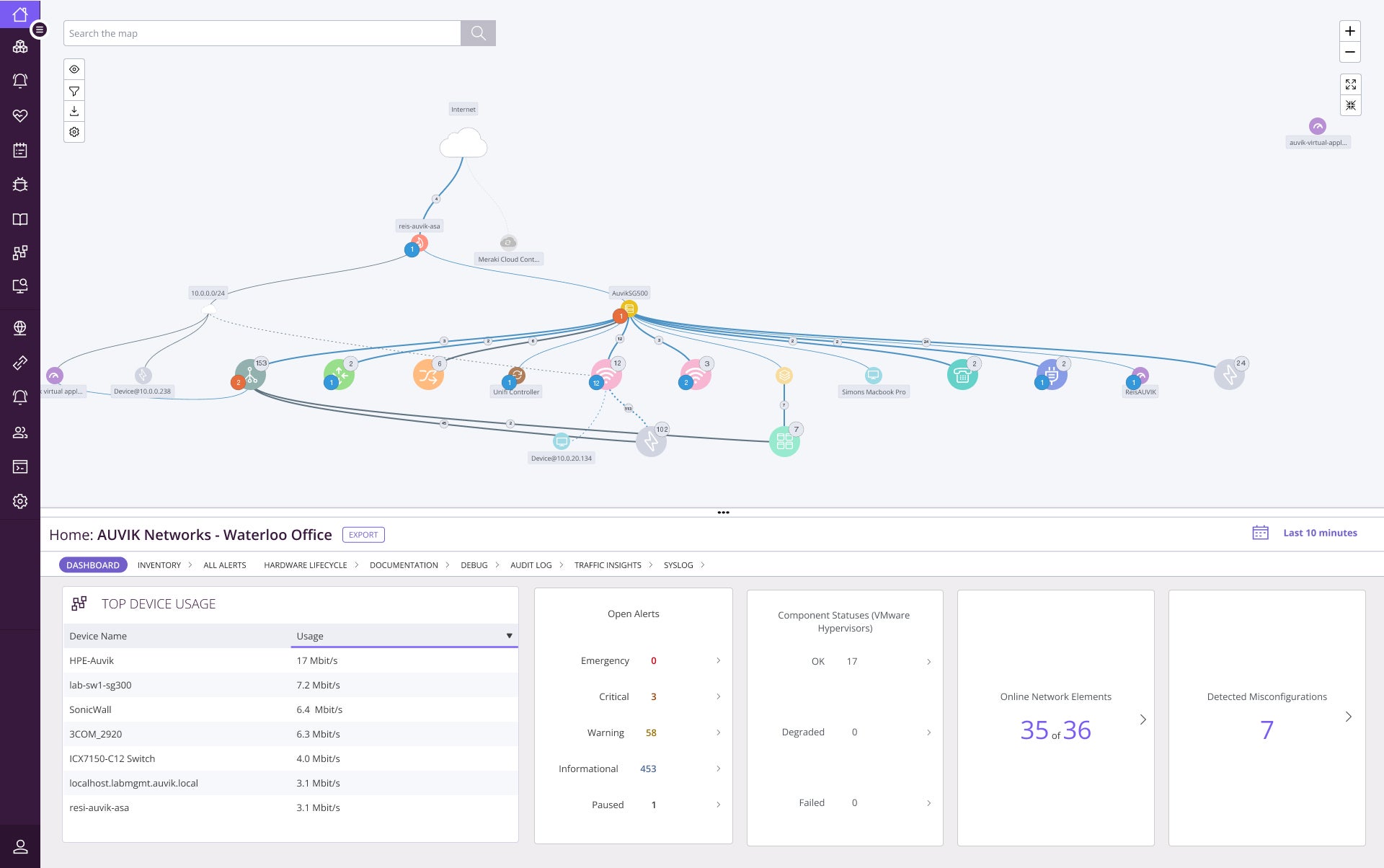Click the panel divider three-dots handle
1384x868 pixels.
[x=723, y=513]
